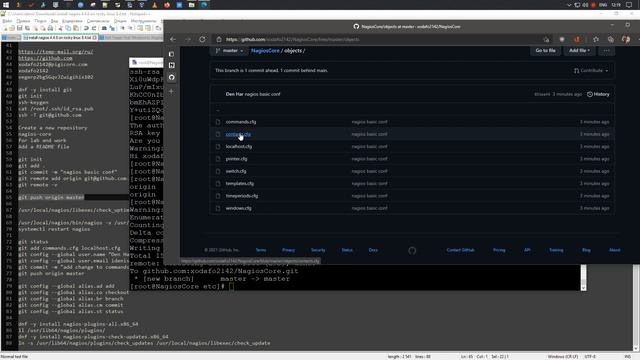The height and width of the screenshot is (360, 640).
Task: Reload the GitHub page
Action: pyautogui.click(x=202, y=39)
